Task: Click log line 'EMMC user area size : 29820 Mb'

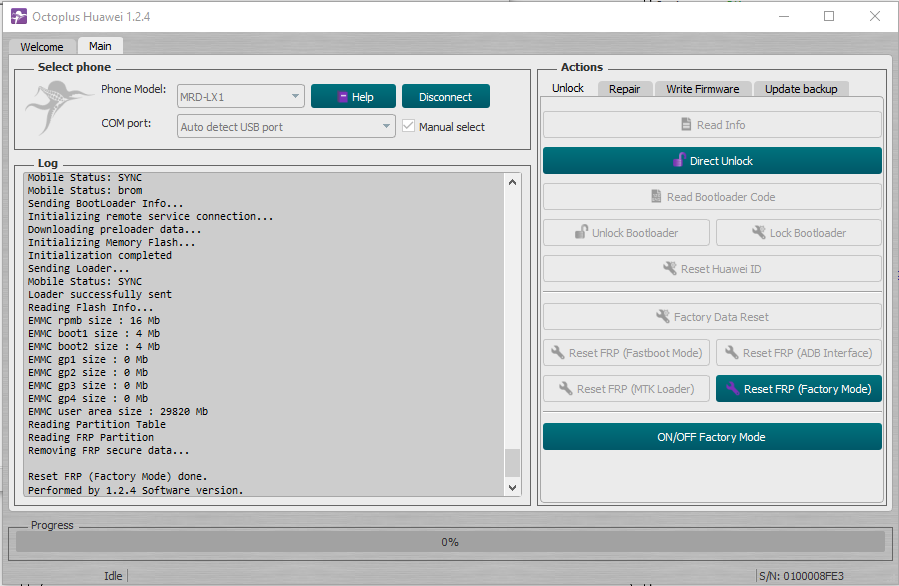Action: [118, 412]
